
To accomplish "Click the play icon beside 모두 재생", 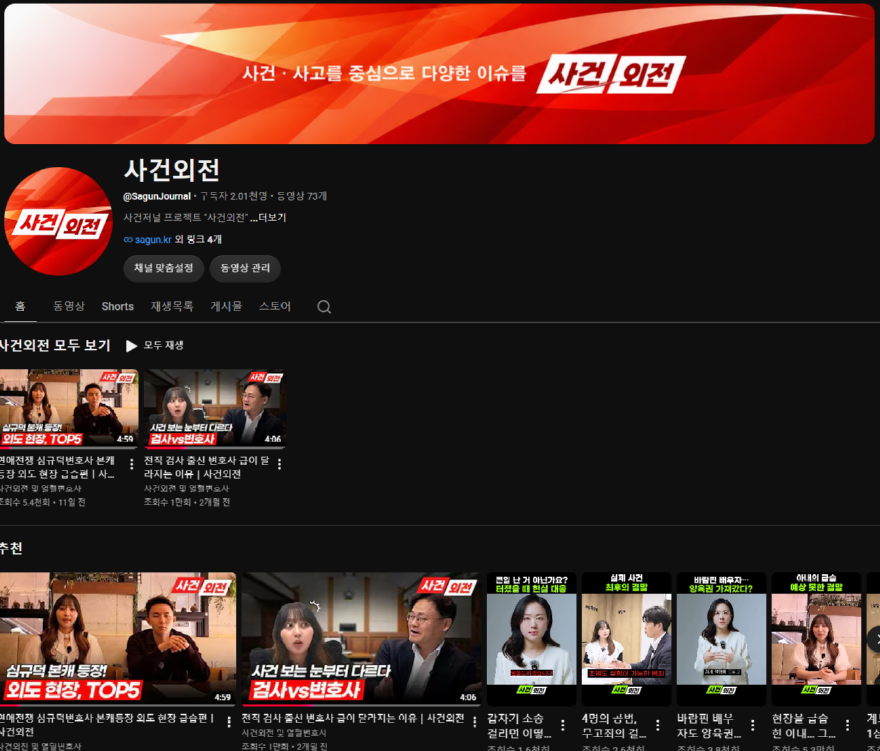I will tap(131, 346).
